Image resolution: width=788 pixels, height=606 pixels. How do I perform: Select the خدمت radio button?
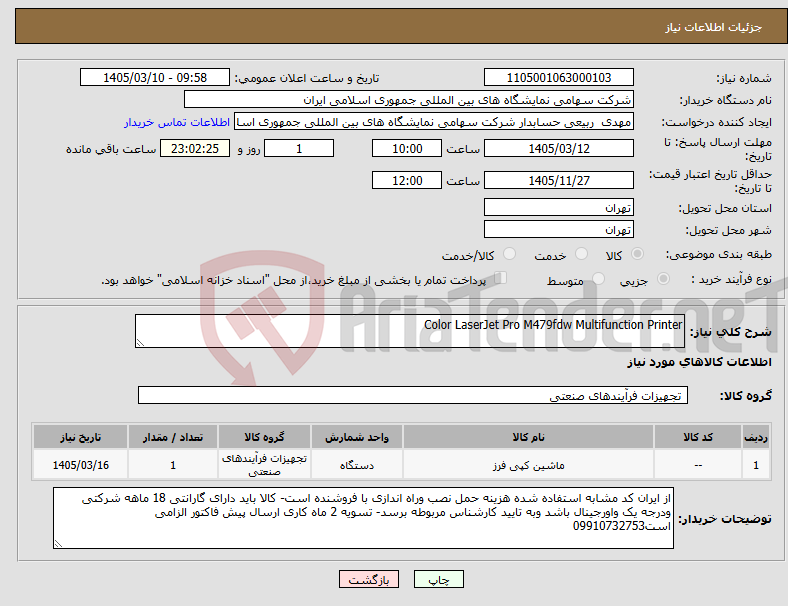[581, 254]
